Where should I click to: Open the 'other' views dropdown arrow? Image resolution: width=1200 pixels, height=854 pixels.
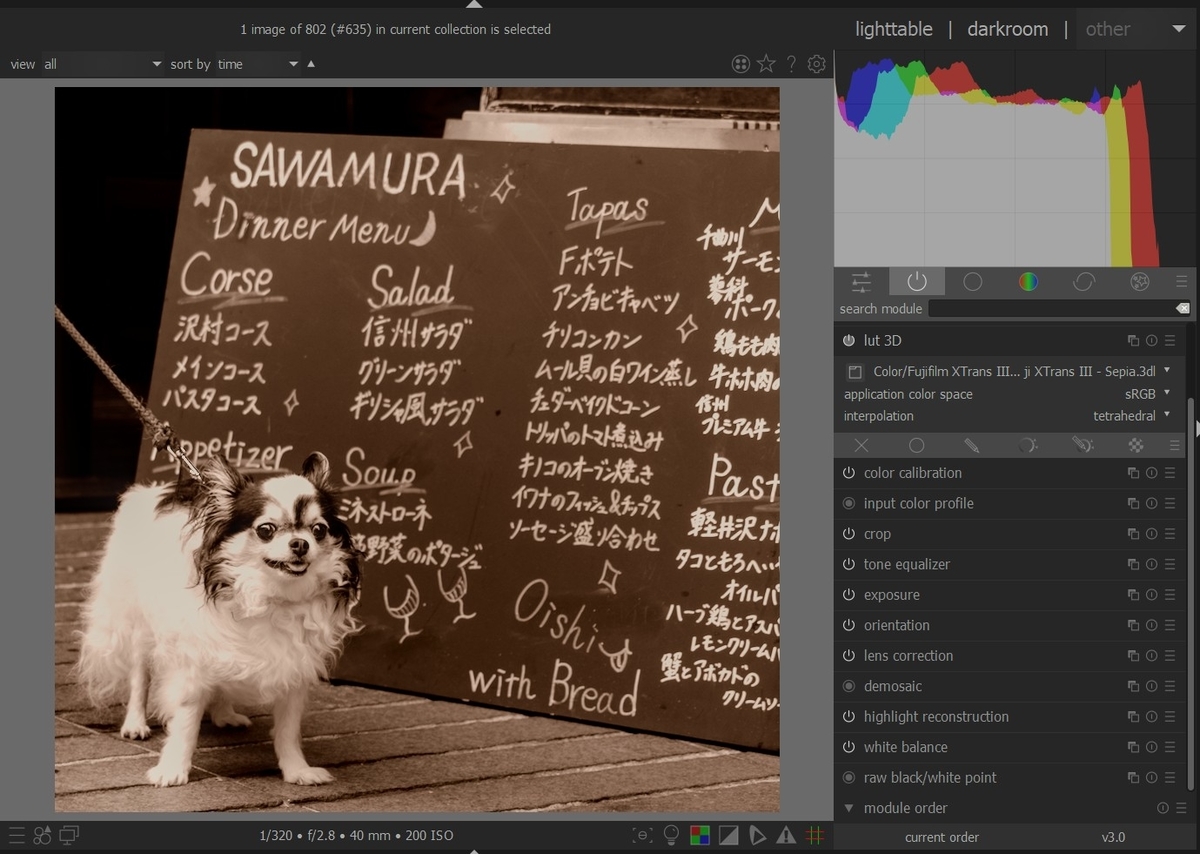[1178, 29]
